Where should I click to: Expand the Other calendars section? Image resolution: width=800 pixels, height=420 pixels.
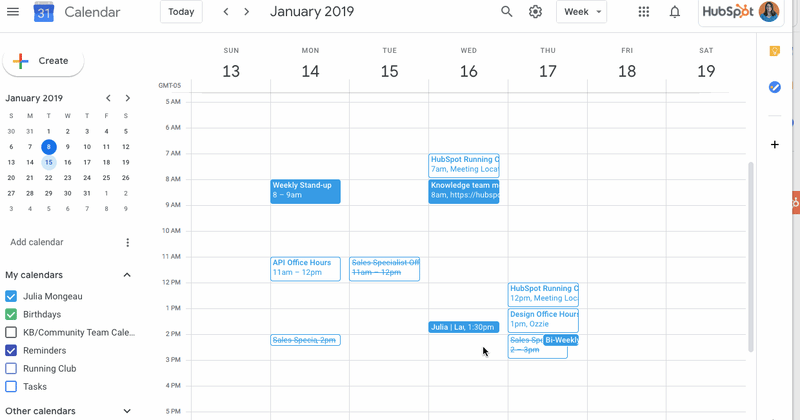127,411
